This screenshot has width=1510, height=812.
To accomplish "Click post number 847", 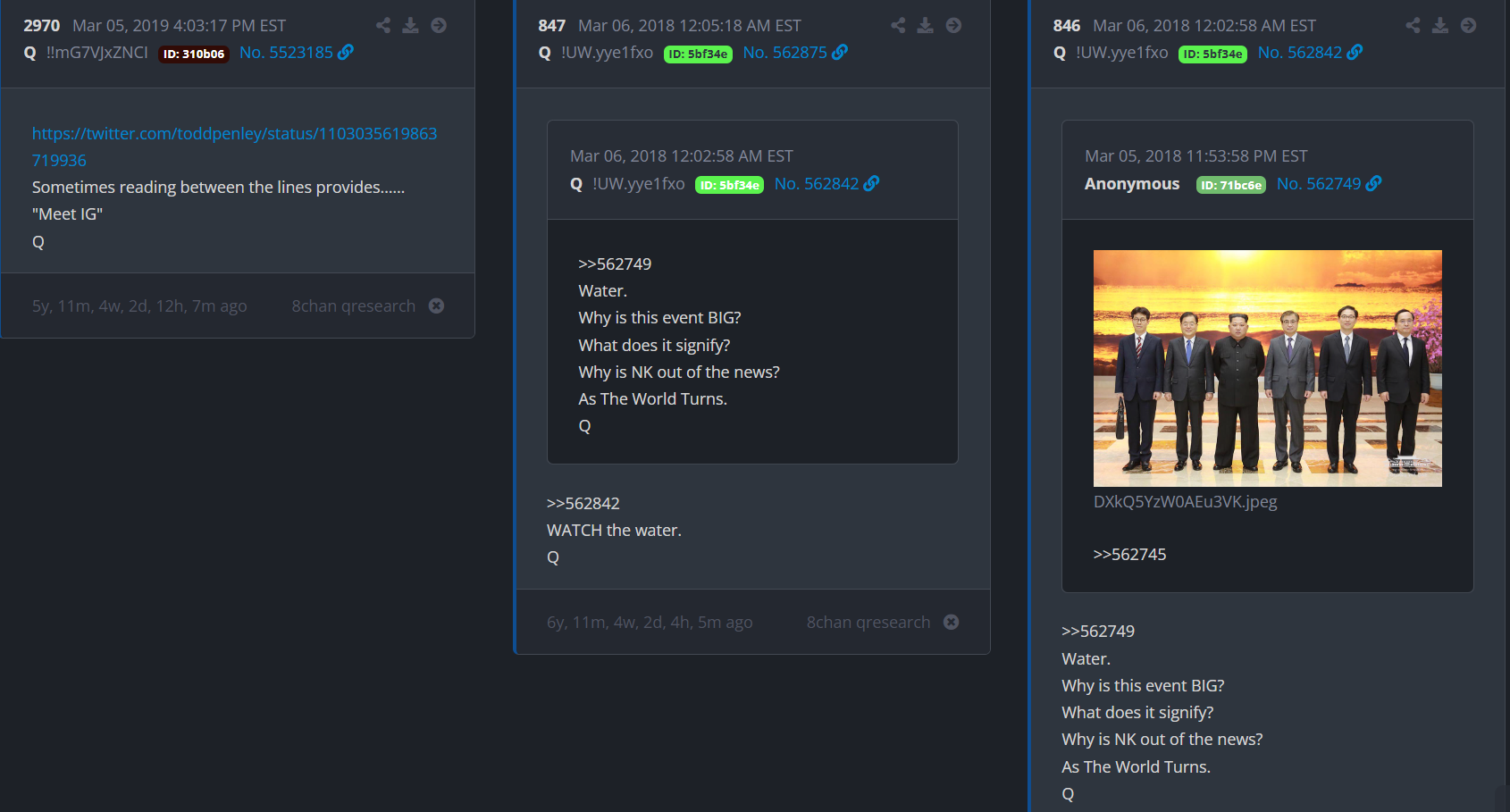I will click(x=551, y=25).
